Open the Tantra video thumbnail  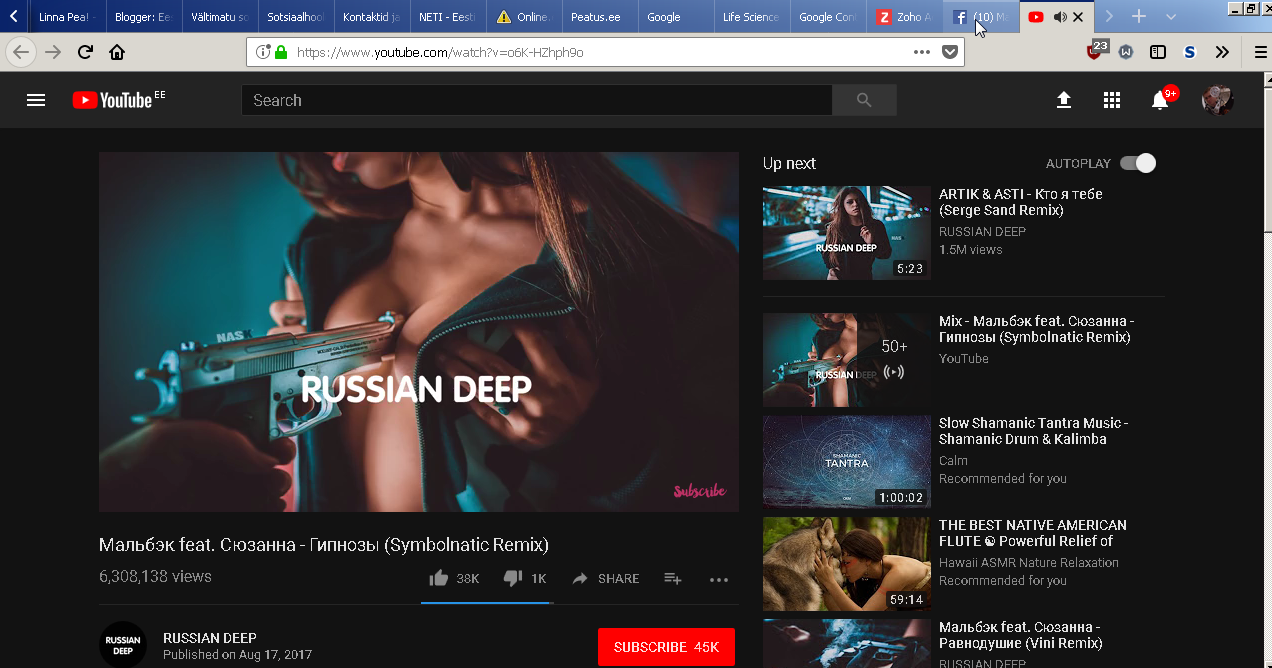click(847, 462)
